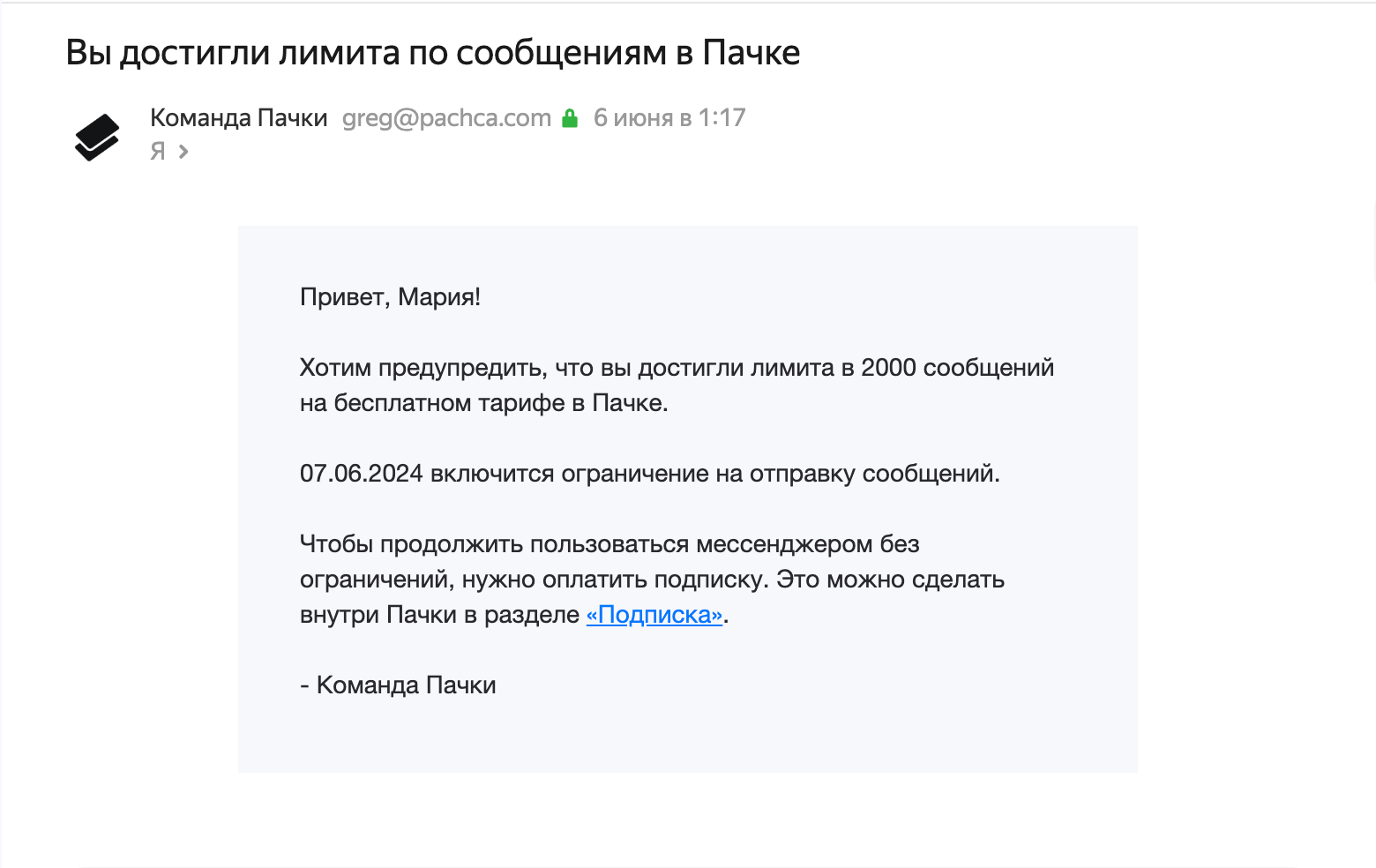The width and height of the screenshot is (1376, 868).
Task: Select sender name Команда Пачки
Action: [x=239, y=118]
